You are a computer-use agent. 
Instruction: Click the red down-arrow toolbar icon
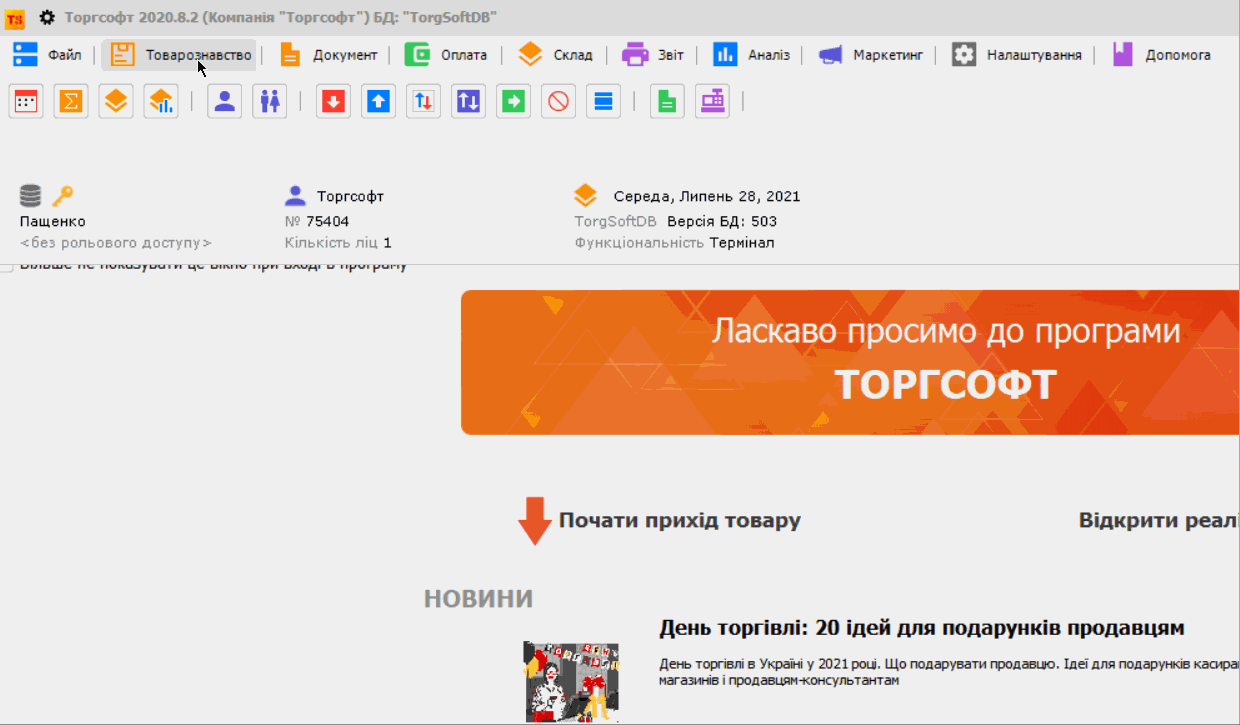pyautogui.click(x=333, y=102)
